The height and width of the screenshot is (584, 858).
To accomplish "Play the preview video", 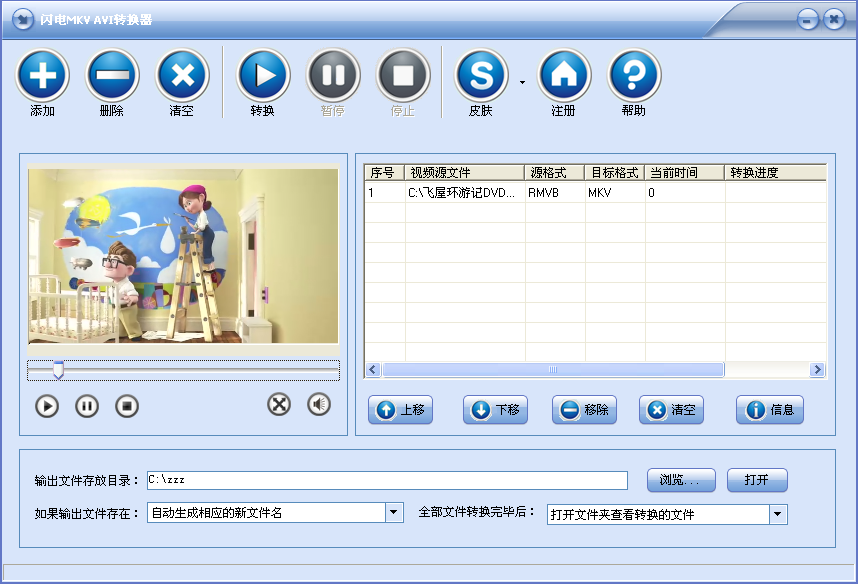I will (x=47, y=406).
